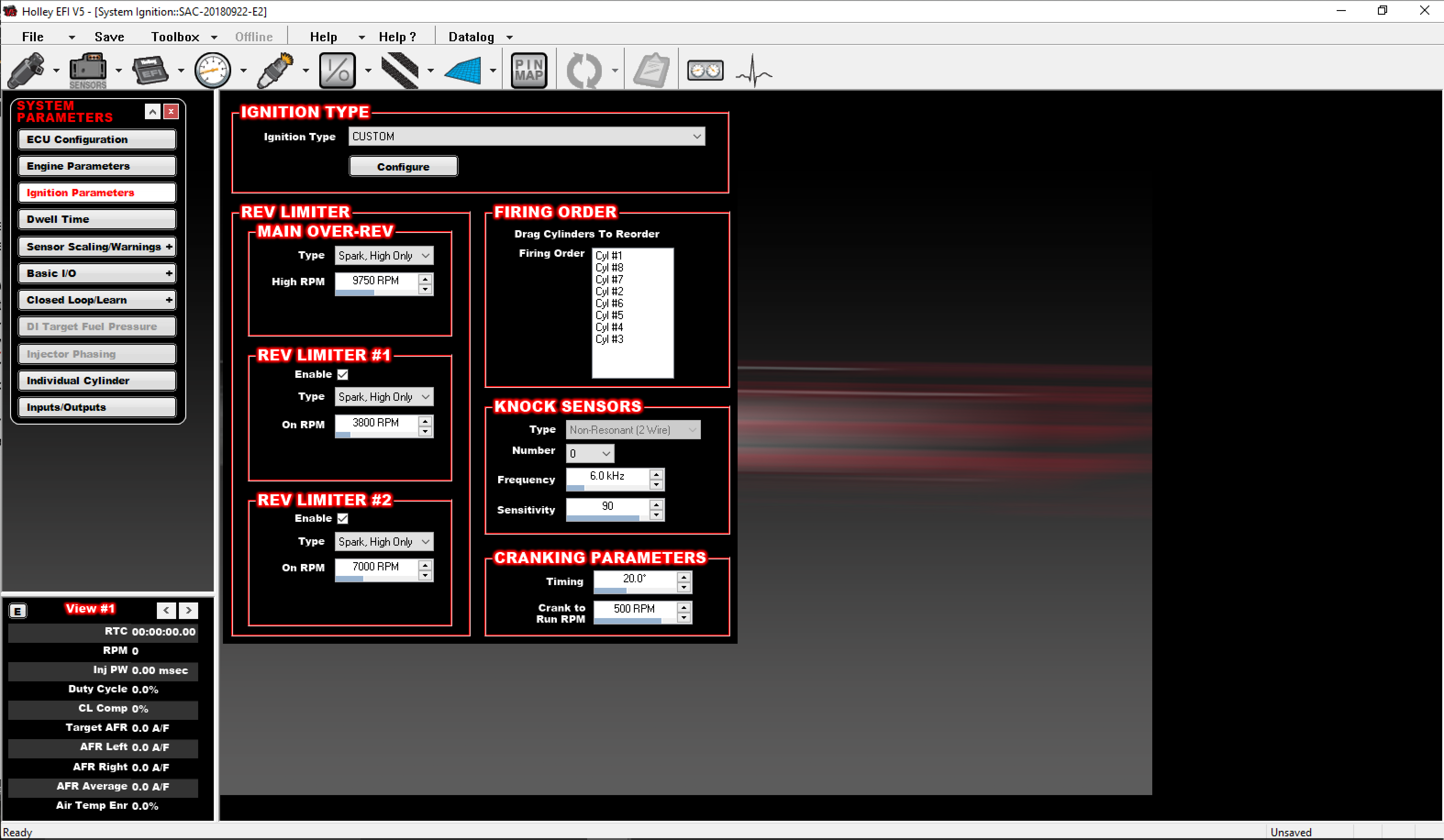Select Ignition Parameters in sidebar
The width and height of the screenshot is (1444, 840).
97,193
